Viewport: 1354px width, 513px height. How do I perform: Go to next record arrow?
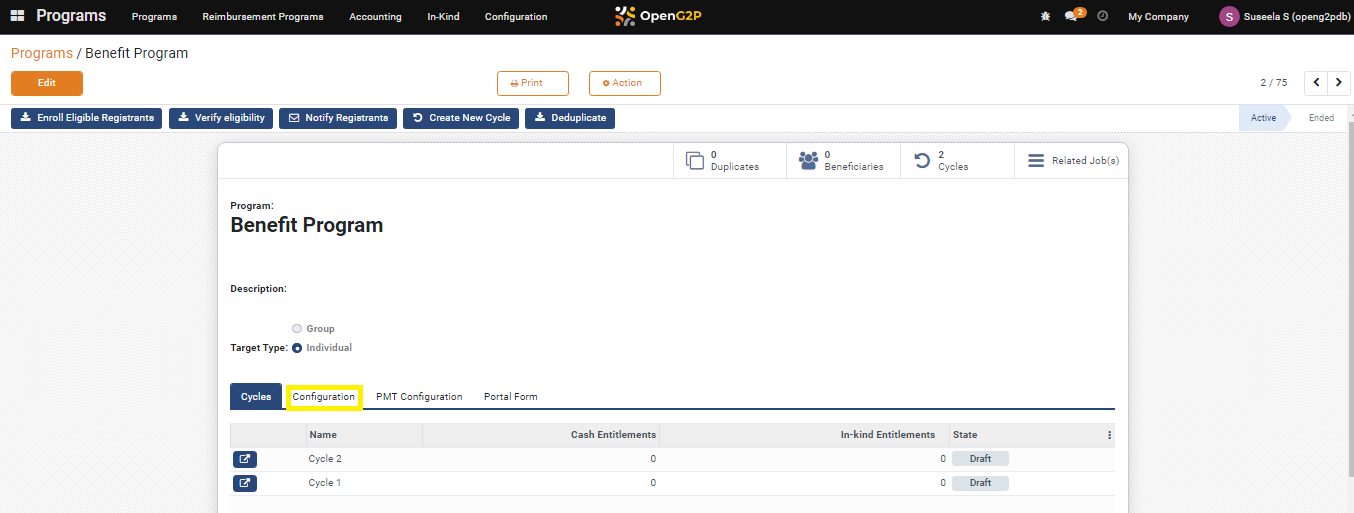(1339, 83)
